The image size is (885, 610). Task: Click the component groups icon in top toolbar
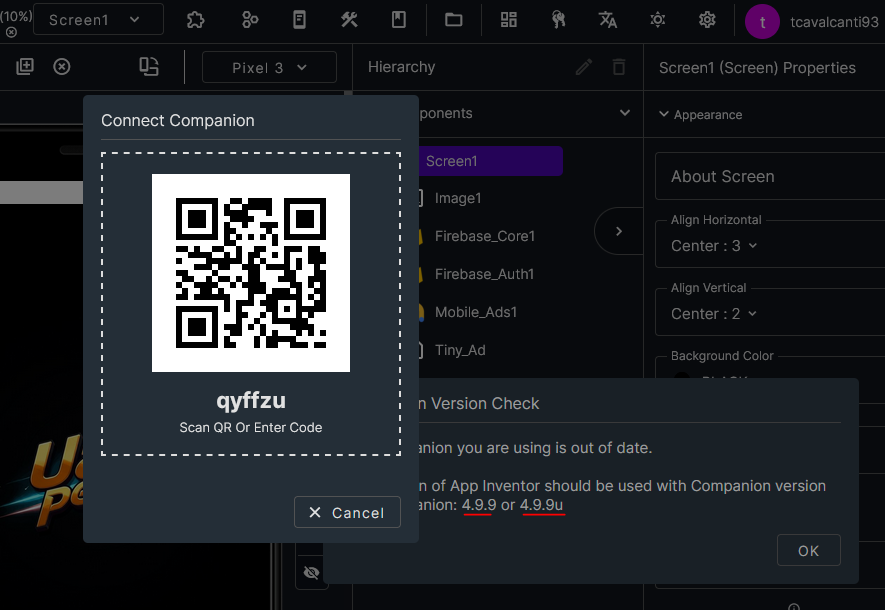click(249, 20)
